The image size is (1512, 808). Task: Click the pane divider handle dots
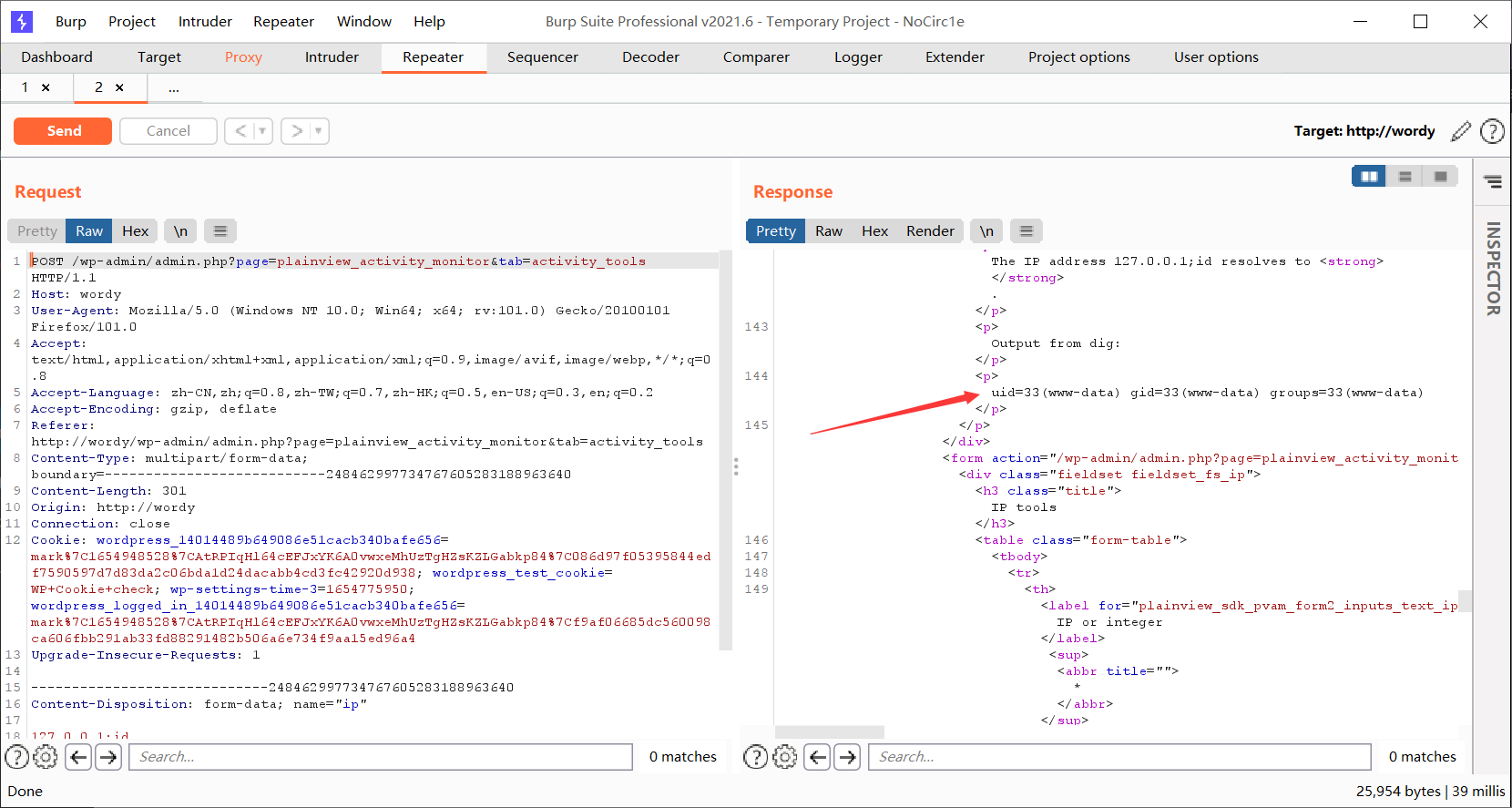click(x=736, y=466)
